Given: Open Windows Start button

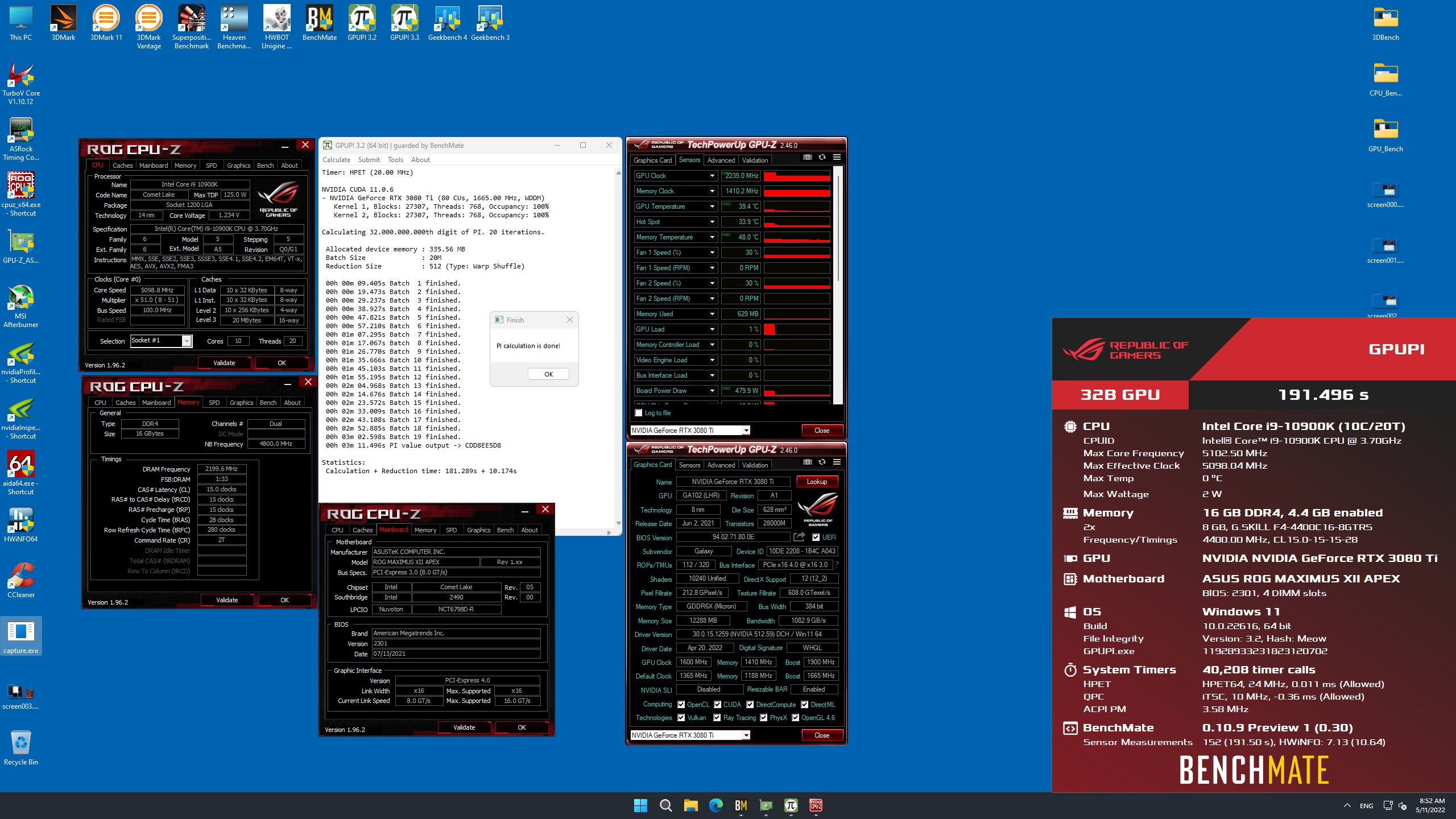Looking at the screenshot, I should (640, 805).
